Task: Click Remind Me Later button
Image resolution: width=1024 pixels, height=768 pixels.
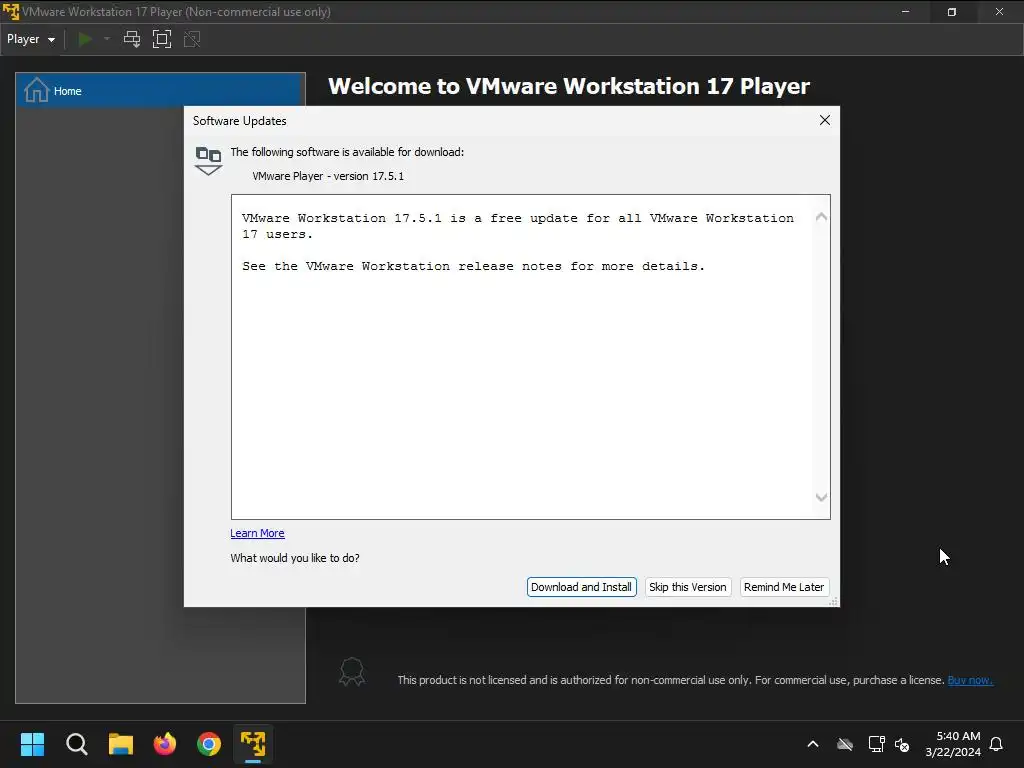Action: [784, 587]
